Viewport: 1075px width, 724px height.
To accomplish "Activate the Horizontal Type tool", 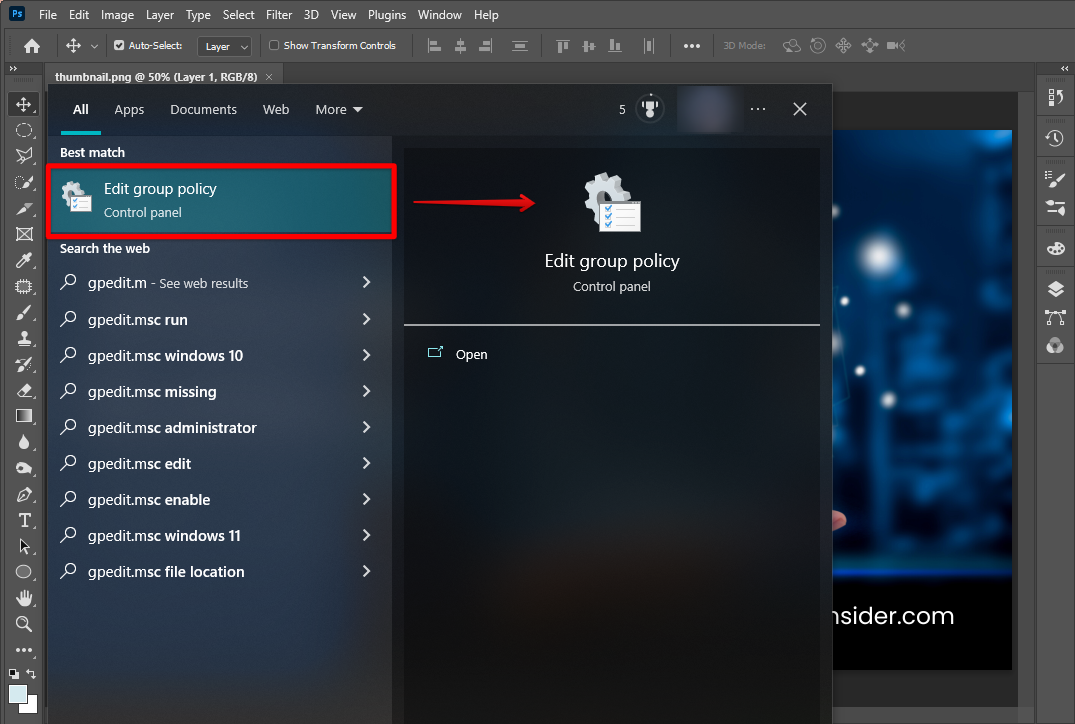I will click(x=24, y=520).
